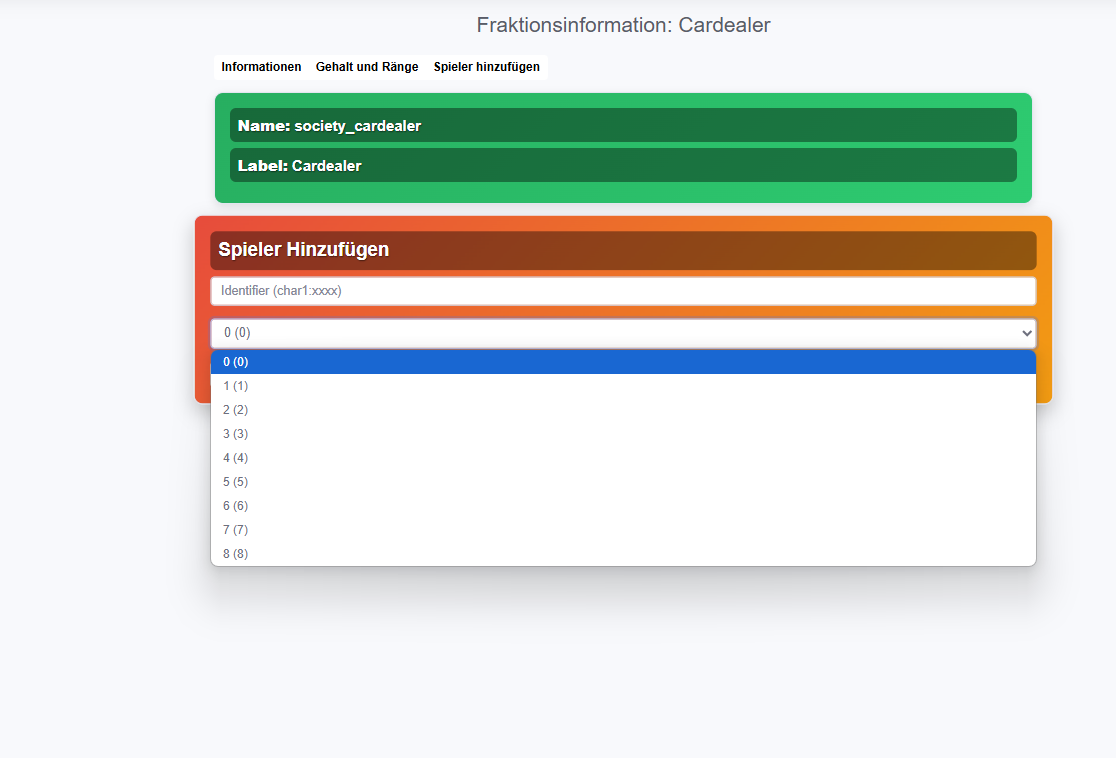
Task: Click the Identifier (char1:xxxx) input field
Action: click(622, 291)
